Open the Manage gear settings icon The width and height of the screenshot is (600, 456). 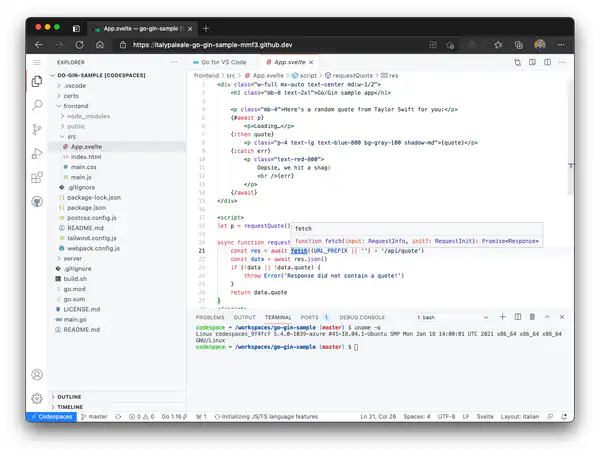click(37, 398)
